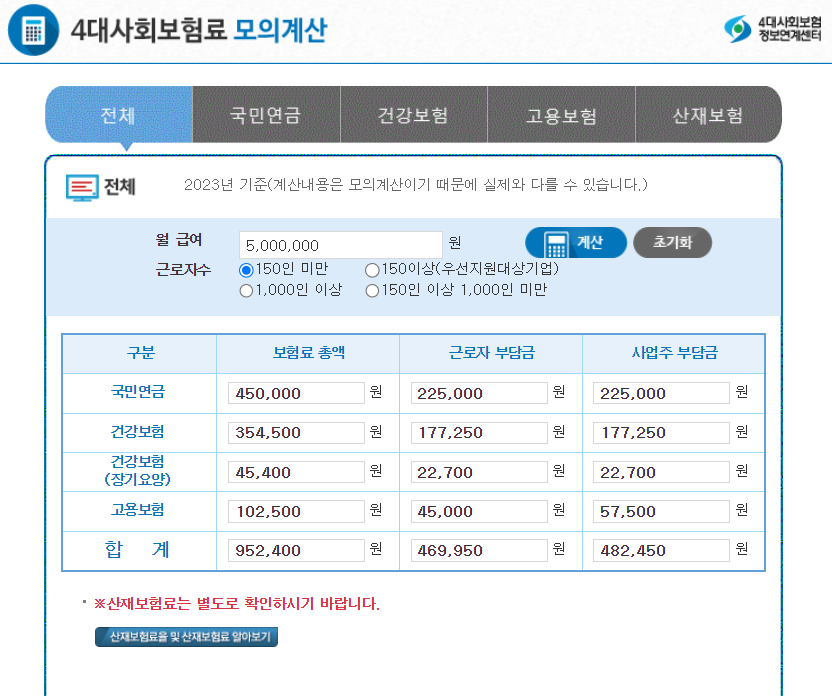This screenshot has height=696, width=832.
Task: Go to the 고용보험 tab
Action: pyautogui.click(x=561, y=115)
